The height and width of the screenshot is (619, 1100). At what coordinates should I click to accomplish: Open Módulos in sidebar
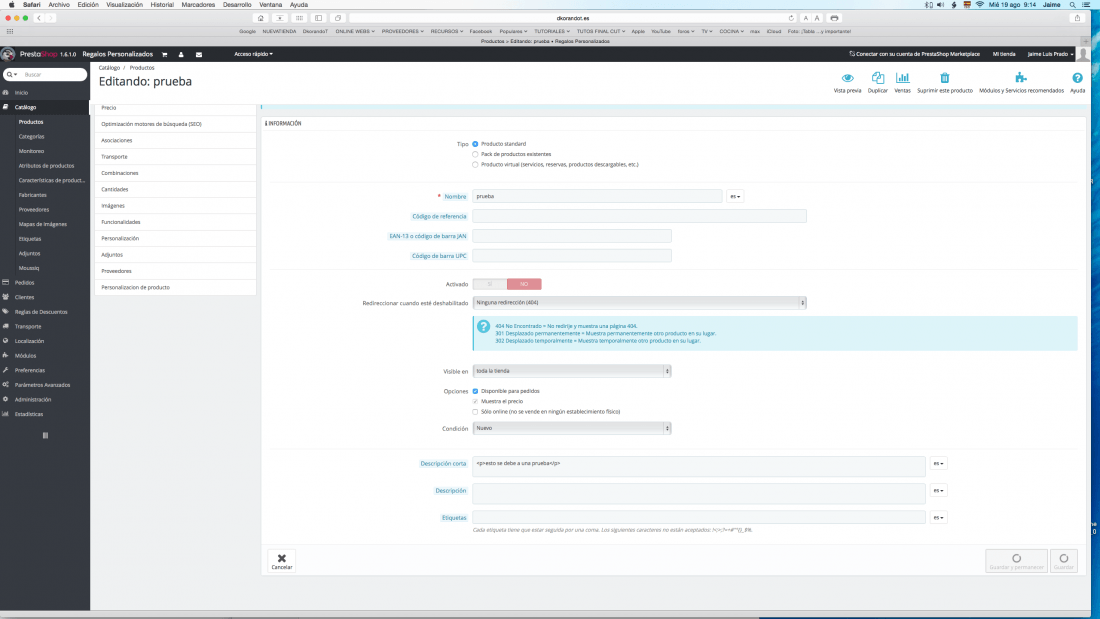click(25, 356)
